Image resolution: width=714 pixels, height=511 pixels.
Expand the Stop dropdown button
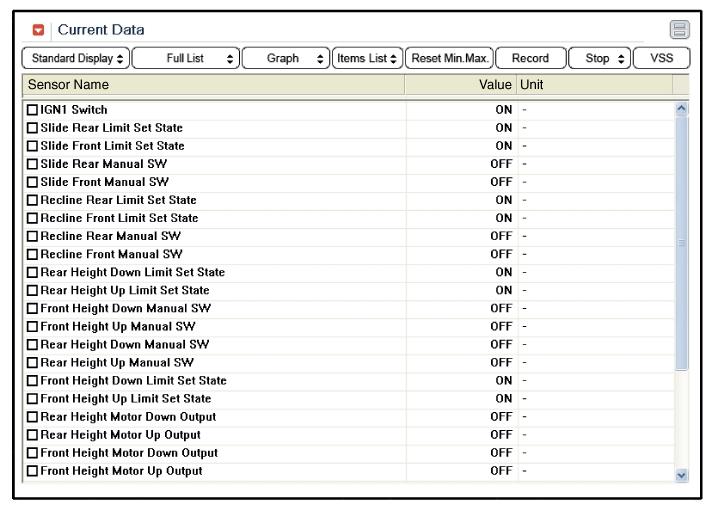tap(600, 58)
